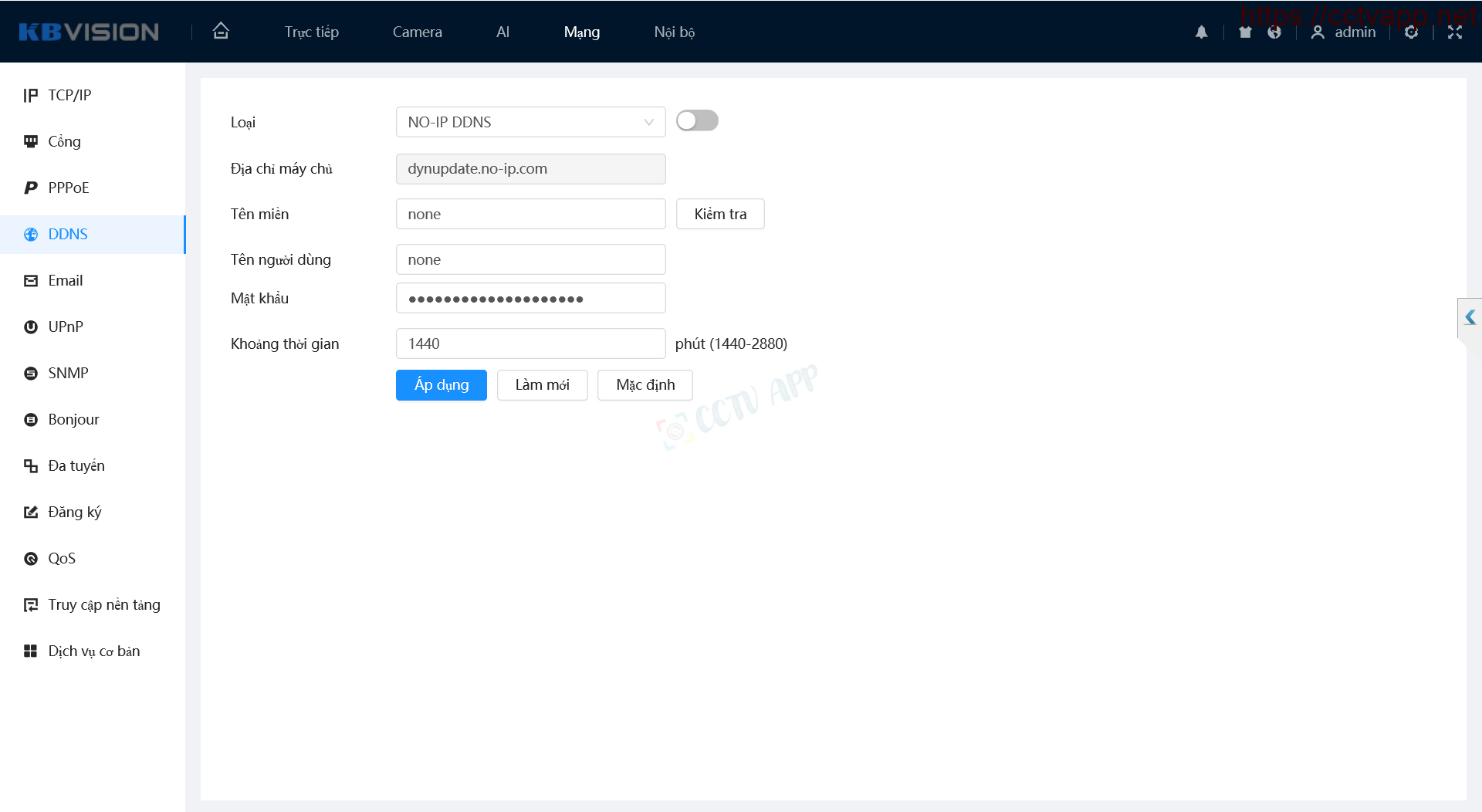Open the Trực tiếp live tab
Viewport: 1482px width, 812px height.
(311, 32)
